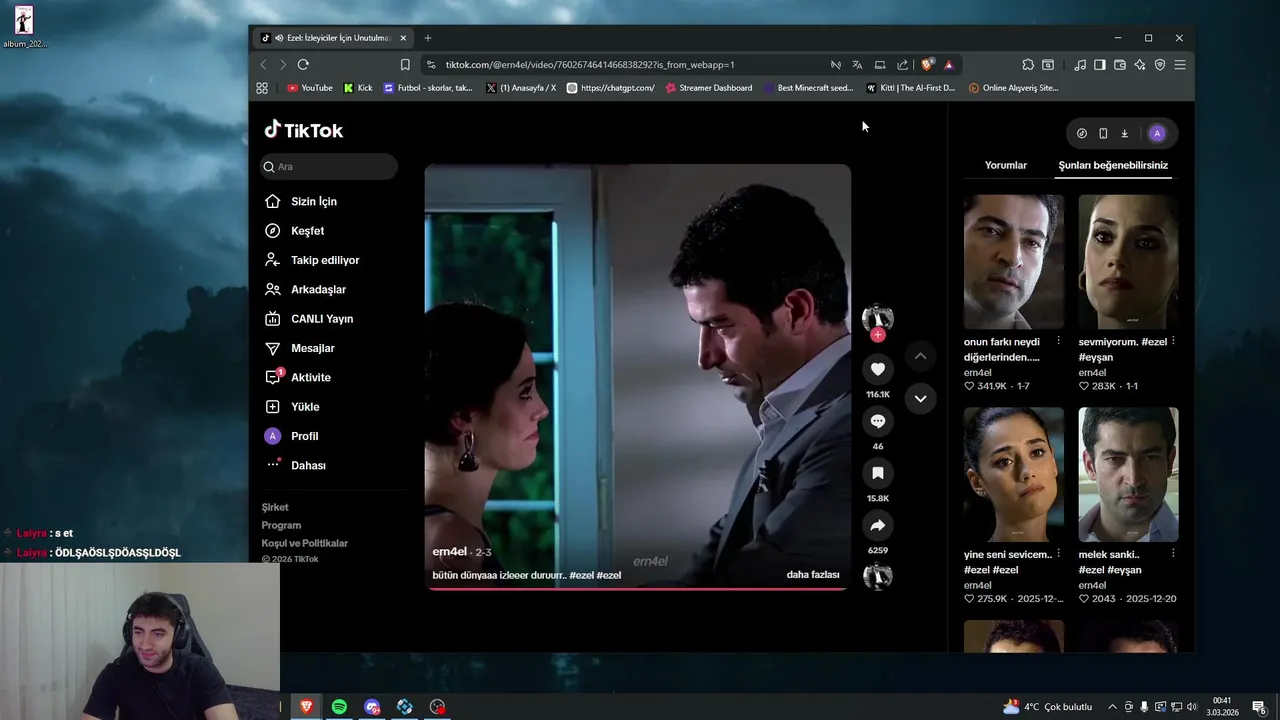Toggle browser sidebar panel icon

(x=1100, y=65)
